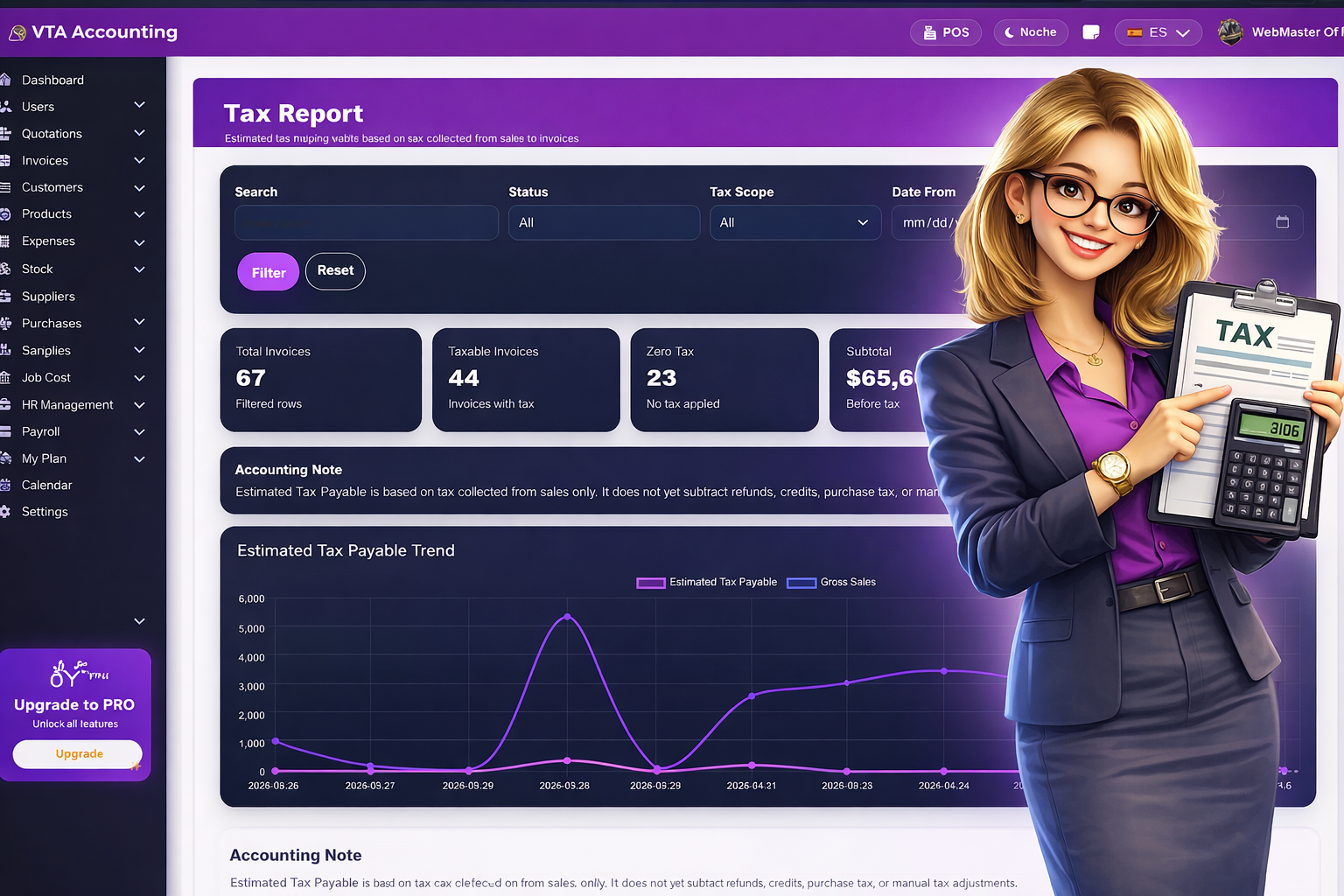Viewport: 1344px width, 896px height.
Task: Click the Suppliers sidebar icon
Action: click(4, 297)
